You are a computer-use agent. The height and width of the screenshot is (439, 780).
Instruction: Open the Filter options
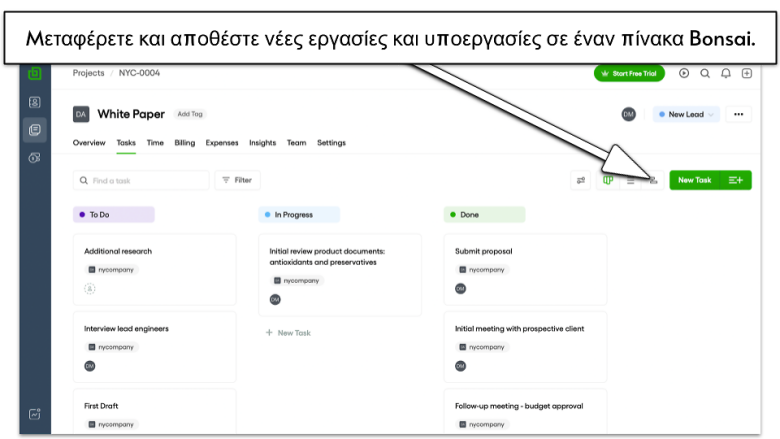click(x=237, y=180)
